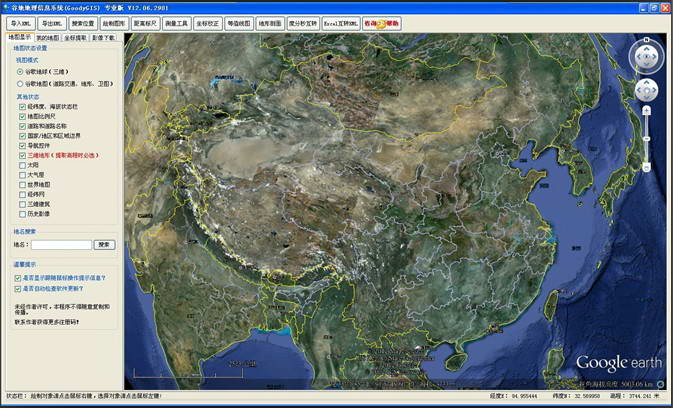Click the 导出KML button
This screenshot has width=673, height=408.
[x=52, y=22]
